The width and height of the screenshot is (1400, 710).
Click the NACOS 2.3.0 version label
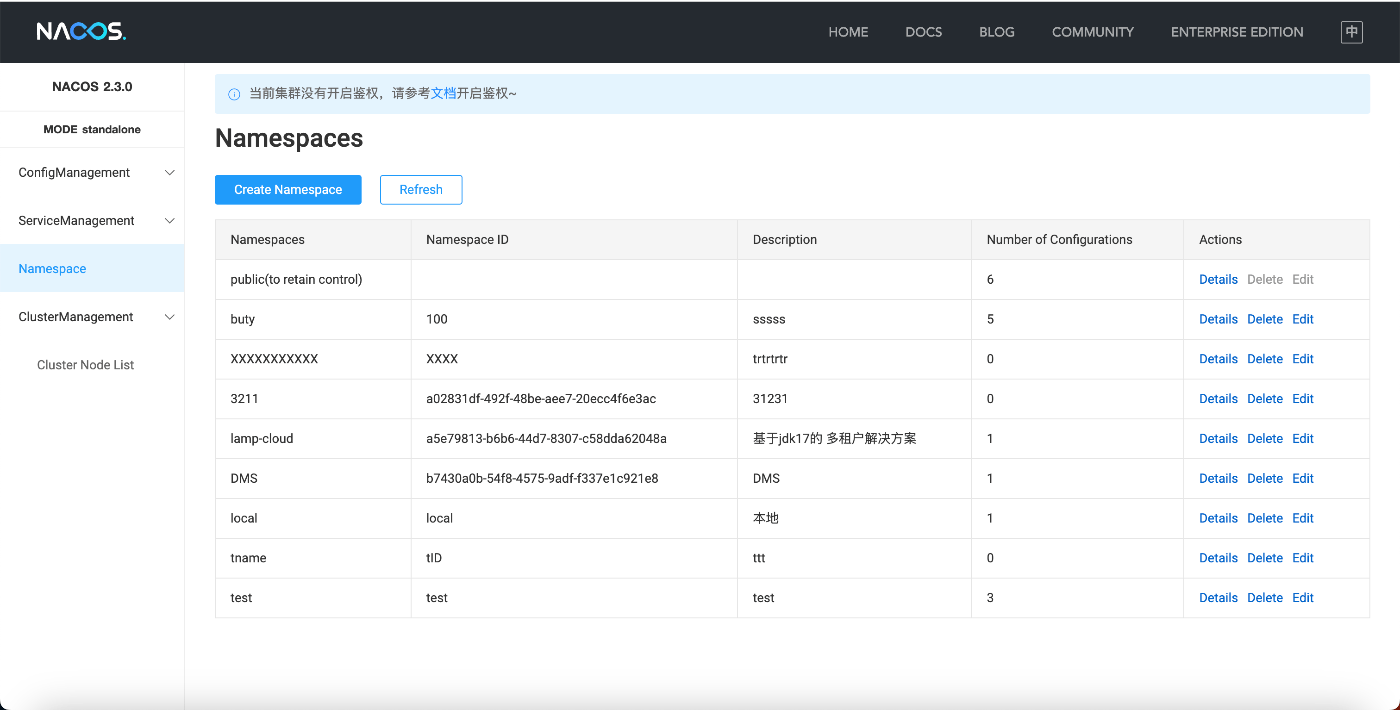pyautogui.click(x=92, y=87)
